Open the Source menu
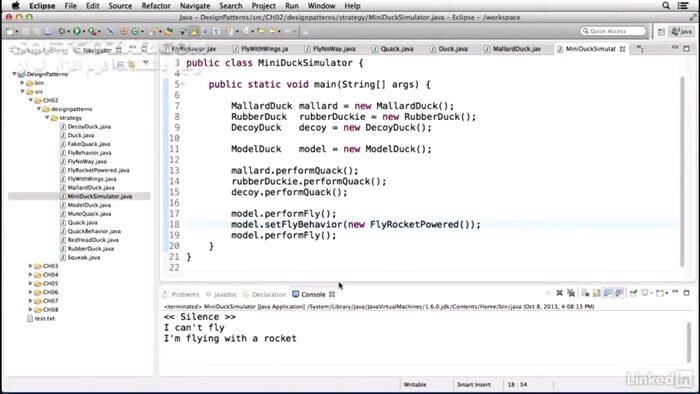The height and width of the screenshot is (394, 700). tap(120, 6)
